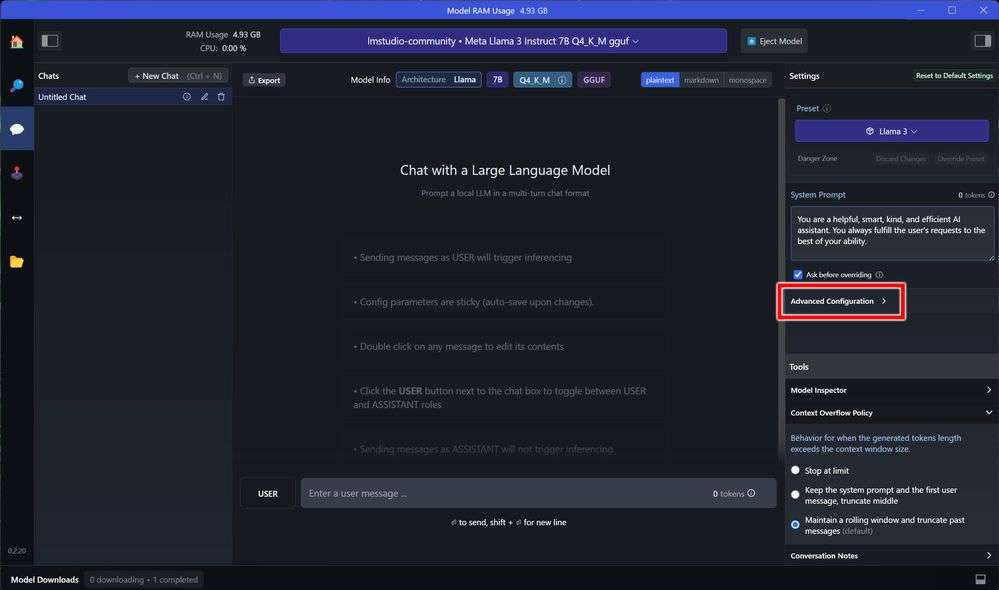Image resolution: width=999 pixels, height=590 pixels.
Task: Expand the Model Inspector section
Action: click(x=891, y=390)
